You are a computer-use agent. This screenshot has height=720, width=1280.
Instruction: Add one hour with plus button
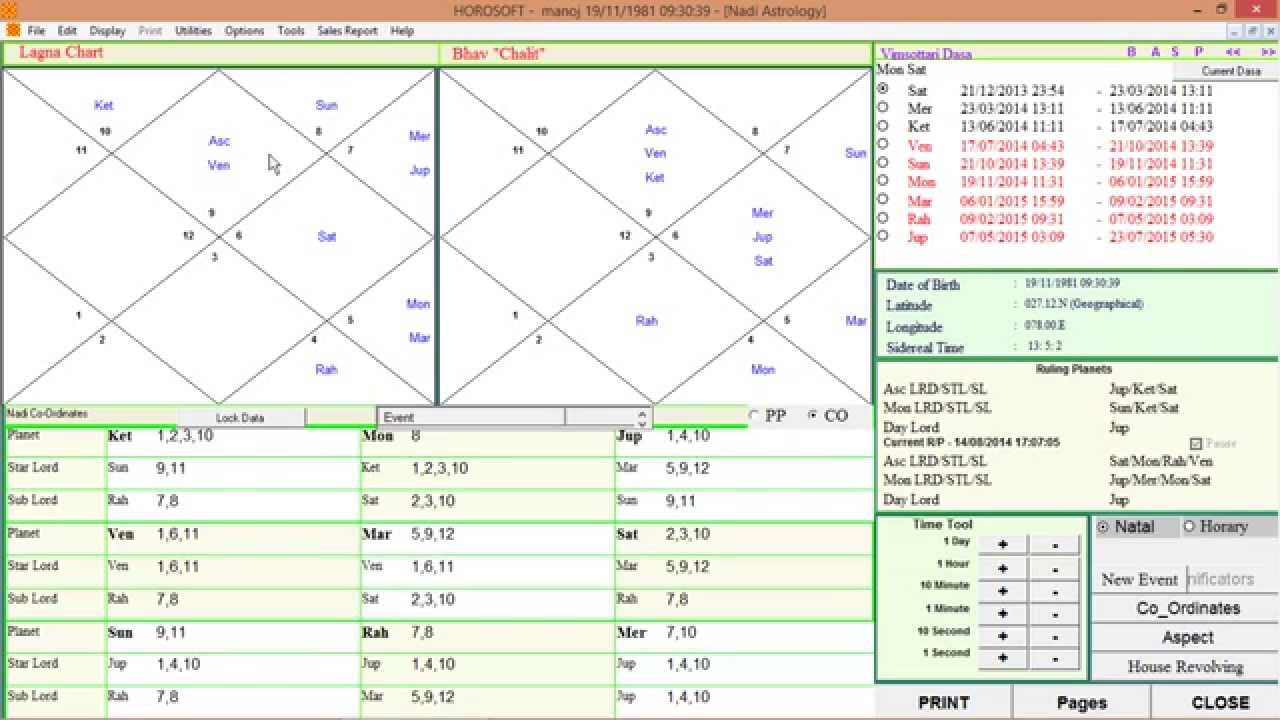coord(1003,568)
